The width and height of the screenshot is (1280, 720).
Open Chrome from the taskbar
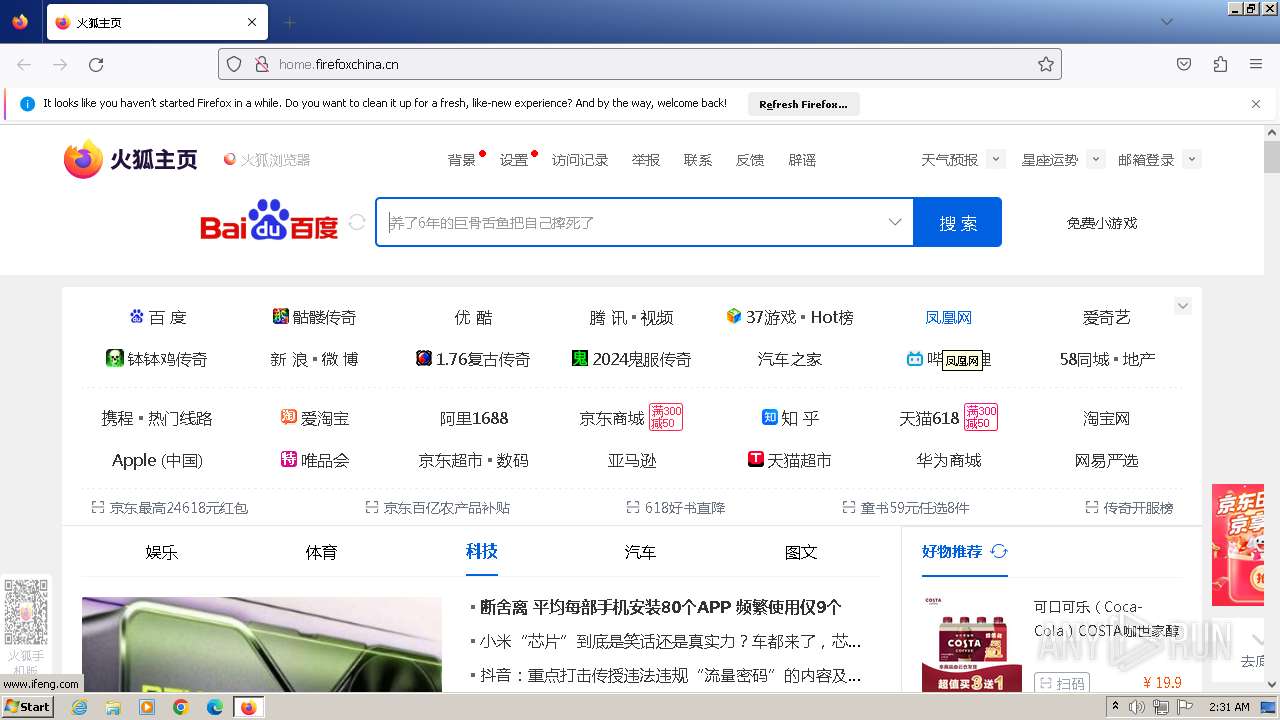pyautogui.click(x=181, y=707)
